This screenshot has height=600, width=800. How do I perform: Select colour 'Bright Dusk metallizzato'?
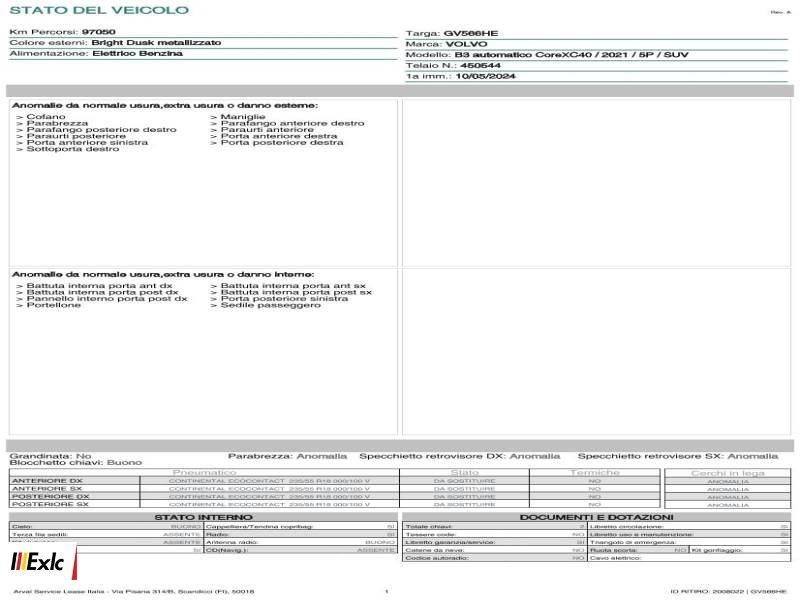[x=156, y=43]
